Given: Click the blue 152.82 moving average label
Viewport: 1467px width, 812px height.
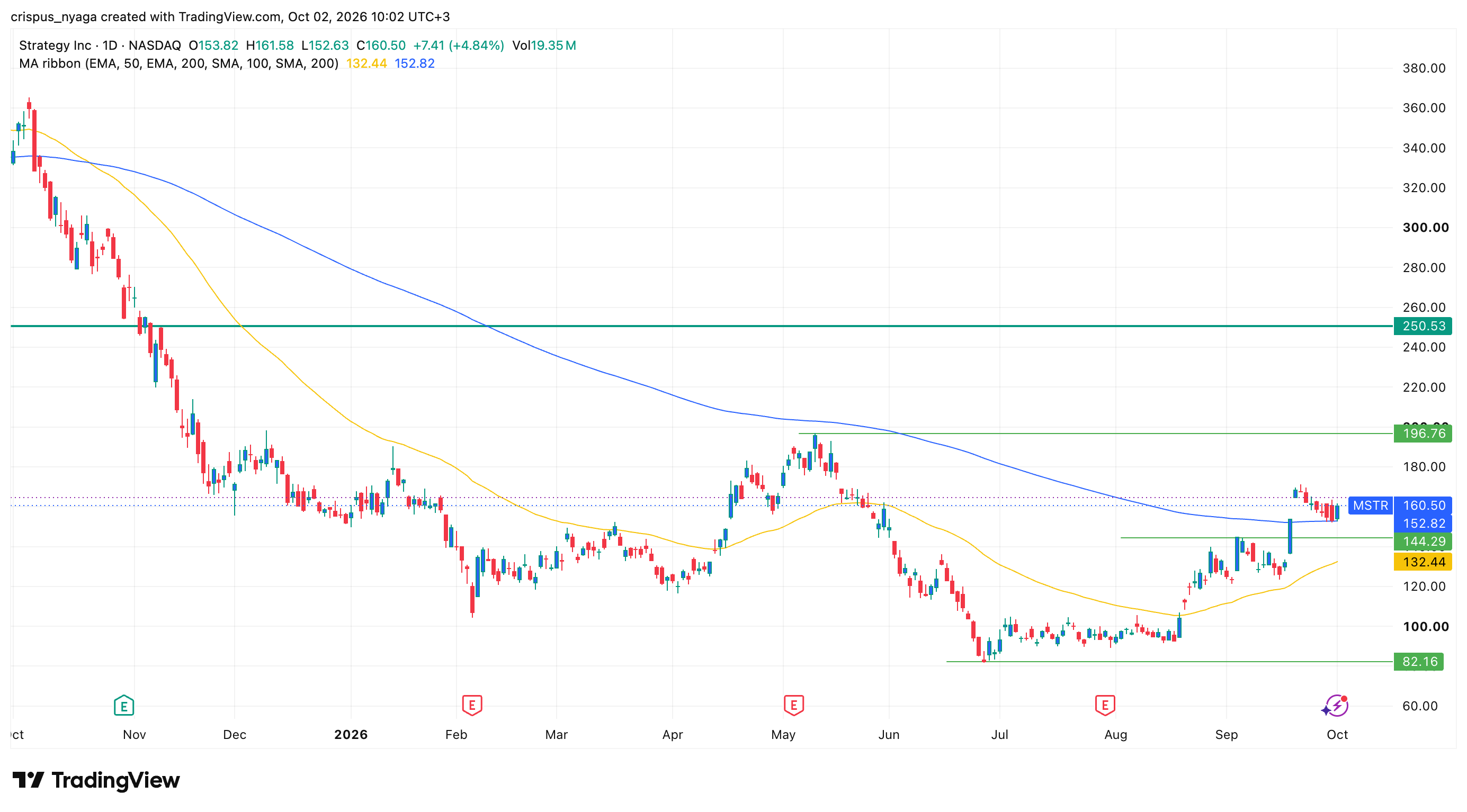Looking at the screenshot, I should (1422, 524).
